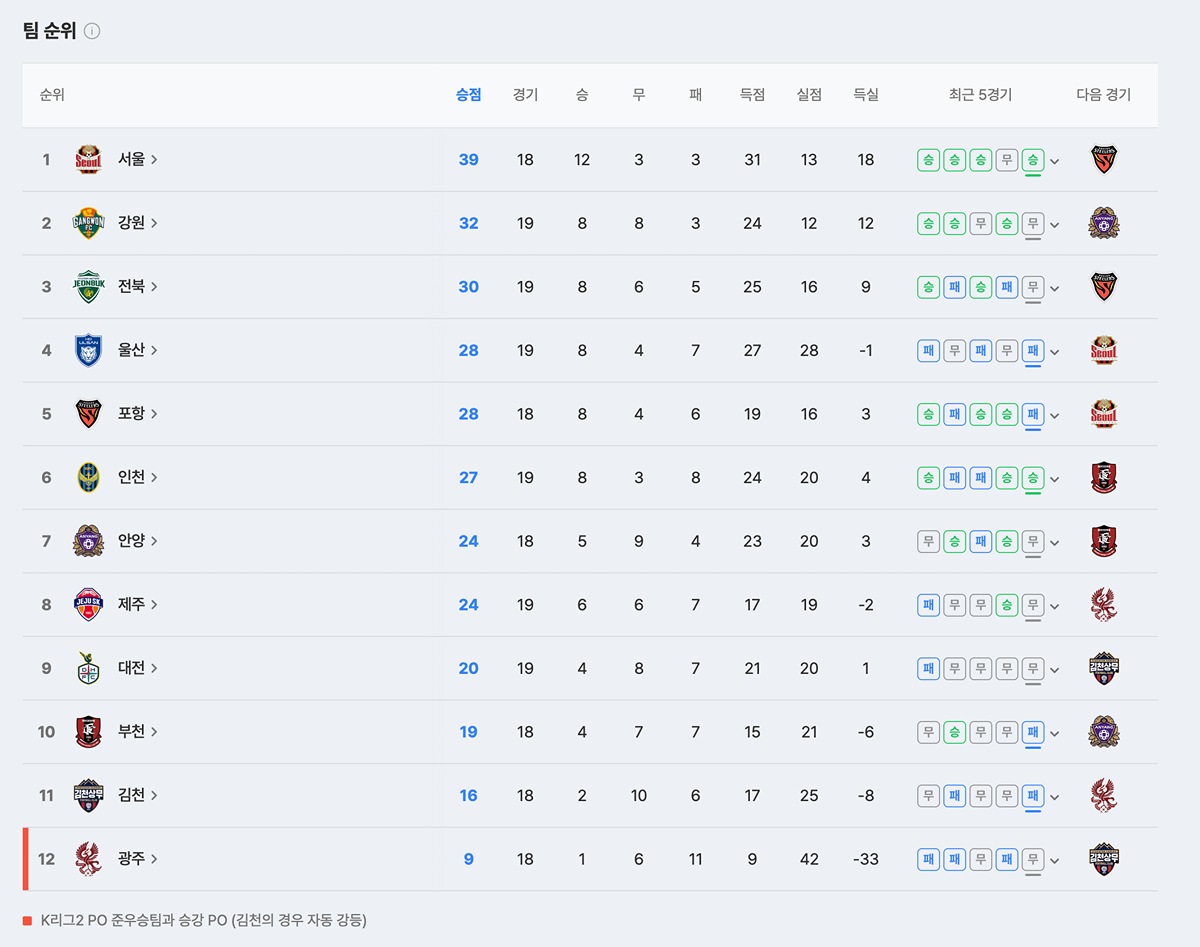
Task: Click the 득점 column header
Action: pos(752,95)
